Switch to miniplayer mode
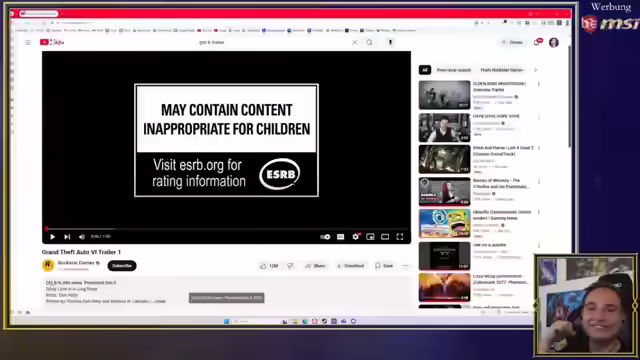Image resolution: width=640 pixels, height=360 pixels. pyautogui.click(x=370, y=237)
